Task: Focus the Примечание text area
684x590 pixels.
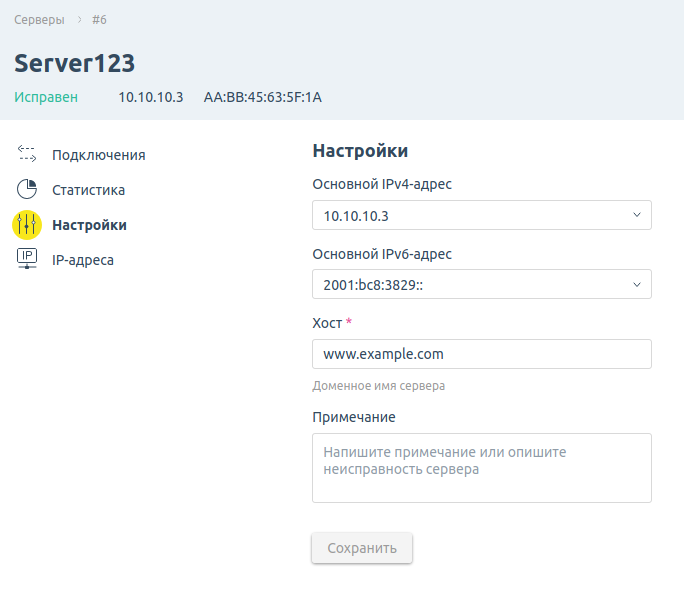Action: coord(481,467)
